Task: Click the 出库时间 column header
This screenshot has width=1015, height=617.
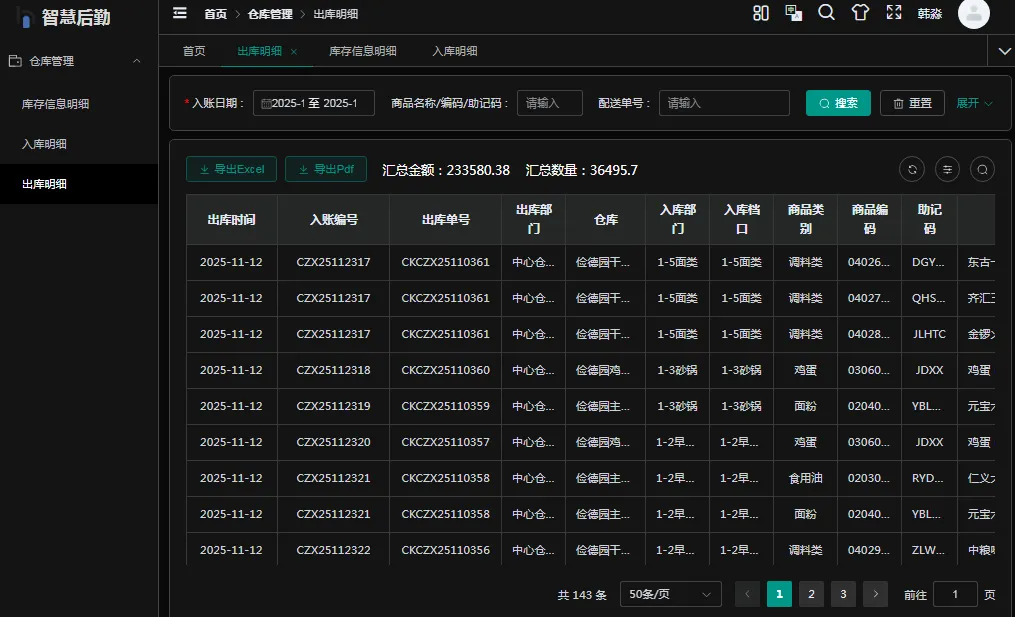Action: (x=232, y=219)
